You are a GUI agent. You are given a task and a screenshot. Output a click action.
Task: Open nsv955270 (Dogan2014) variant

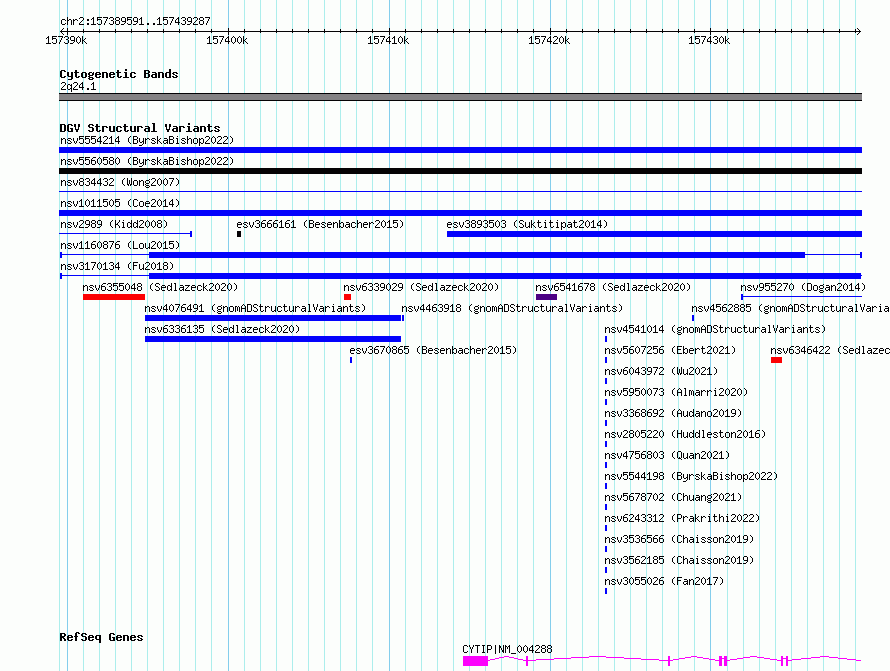803,287
